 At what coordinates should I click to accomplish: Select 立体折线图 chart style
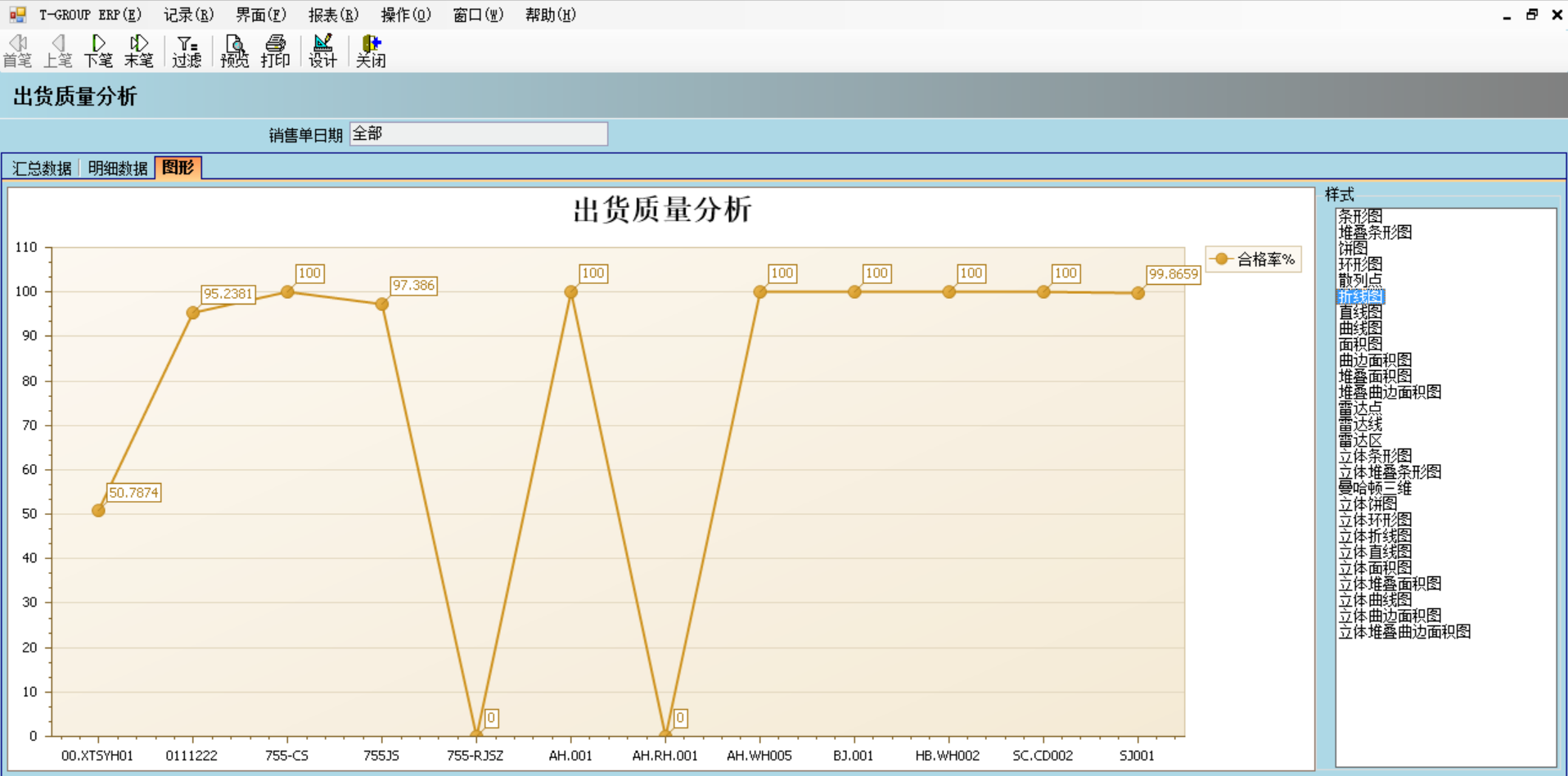pyautogui.click(x=1375, y=536)
